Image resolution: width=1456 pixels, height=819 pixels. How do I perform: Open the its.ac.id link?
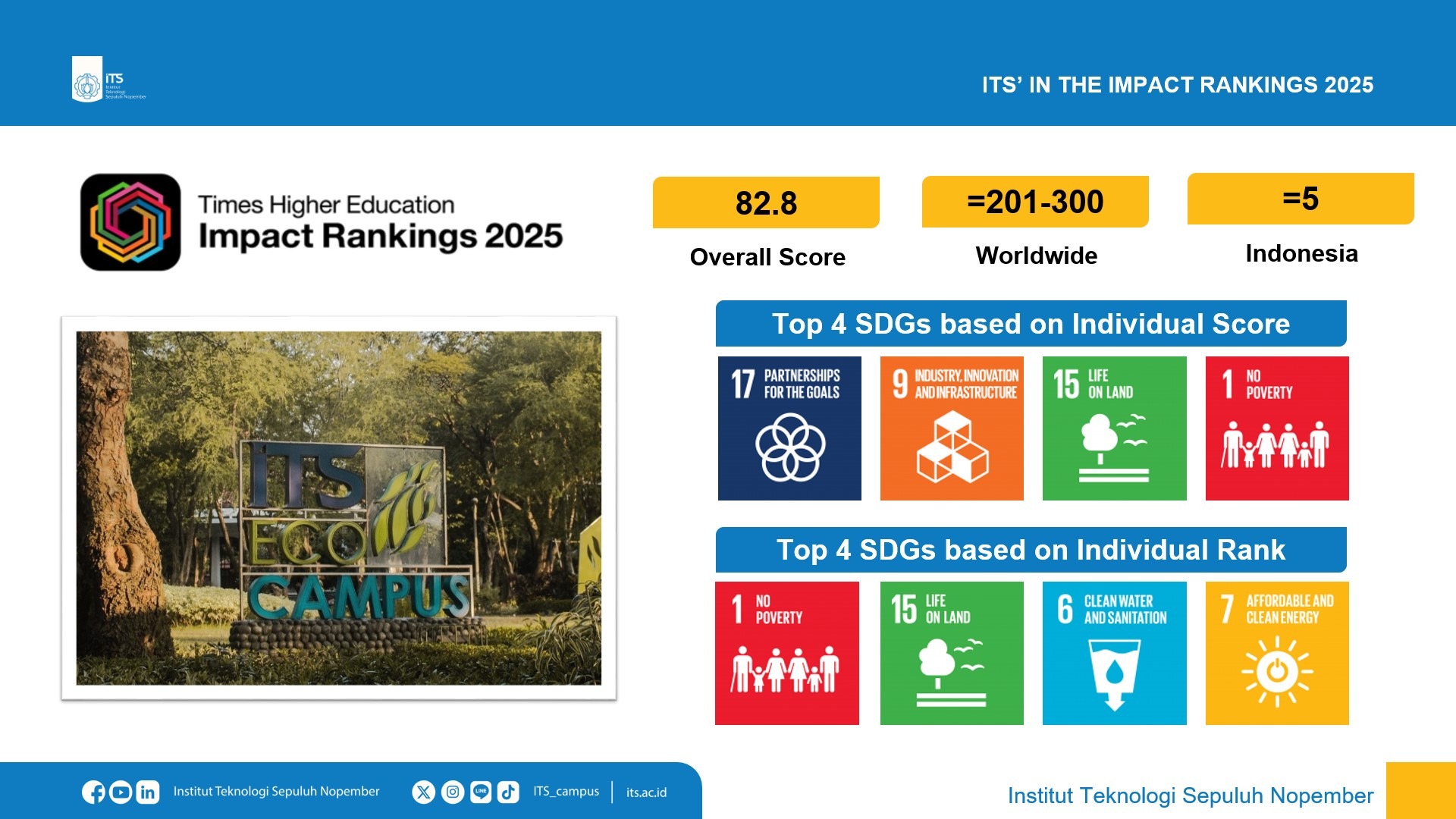pyautogui.click(x=646, y=792)
